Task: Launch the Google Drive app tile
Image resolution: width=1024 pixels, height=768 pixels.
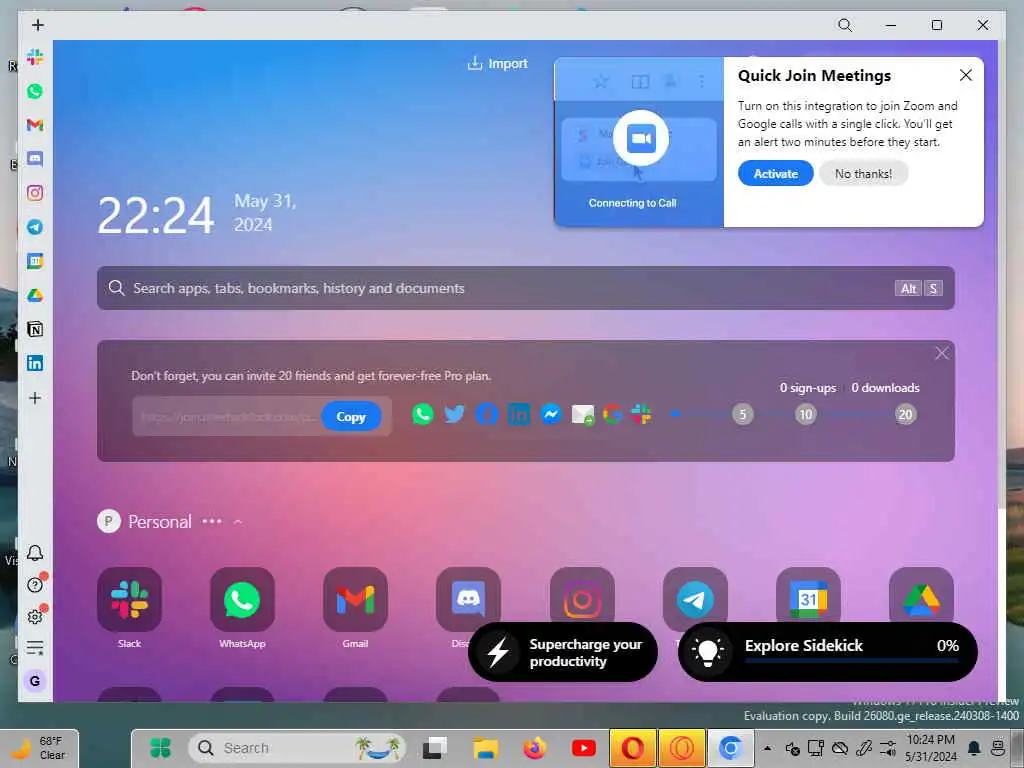Action: (921, 596)
